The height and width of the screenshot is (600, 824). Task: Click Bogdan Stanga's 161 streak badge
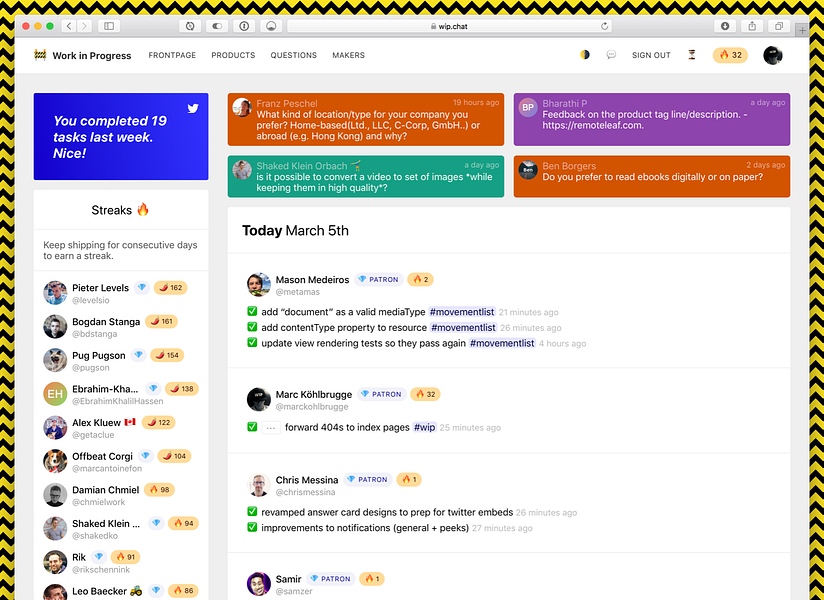(x=161, y=321)
